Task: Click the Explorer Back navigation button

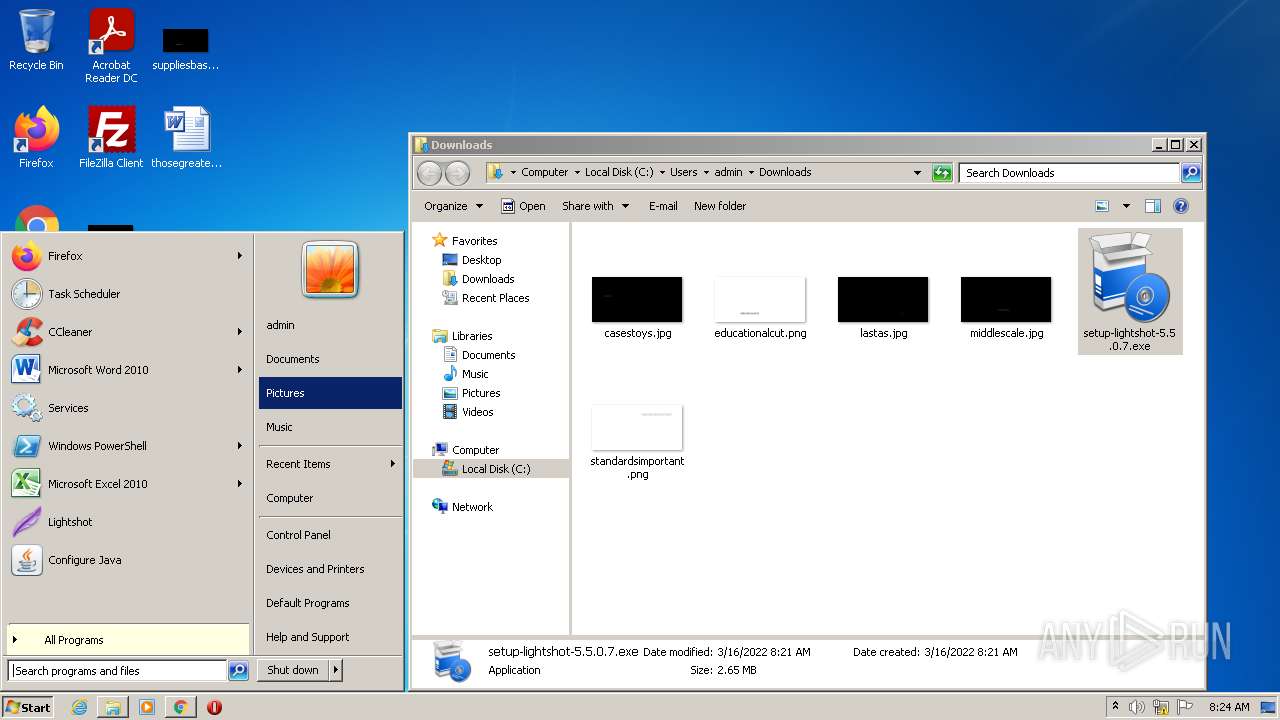Action: (x=429, y=173)
